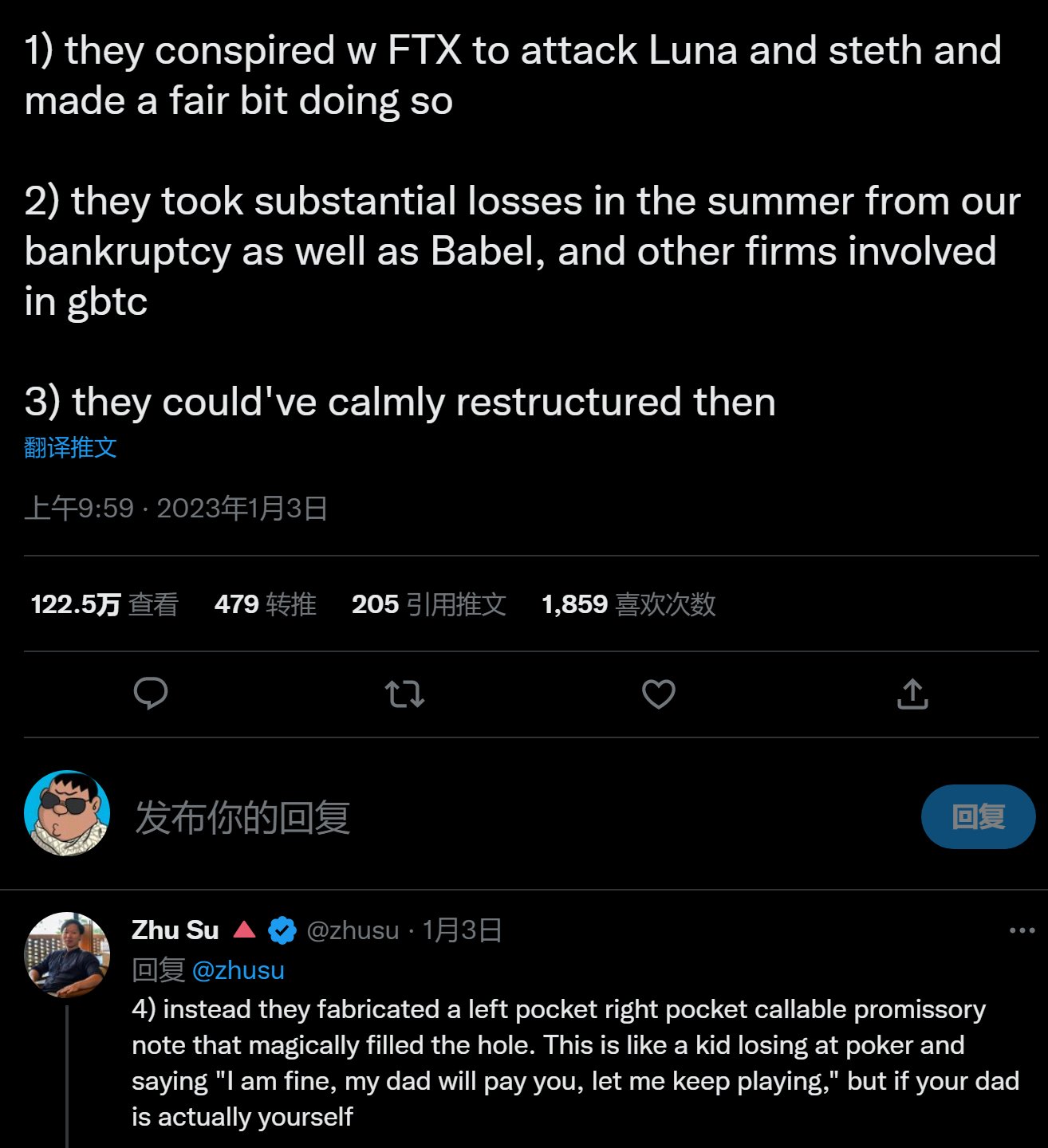The image size is (1048, 1148).
Task: Click the tweet timestamp 上午9:59 2023年1月3日
Action: [176, 508]
